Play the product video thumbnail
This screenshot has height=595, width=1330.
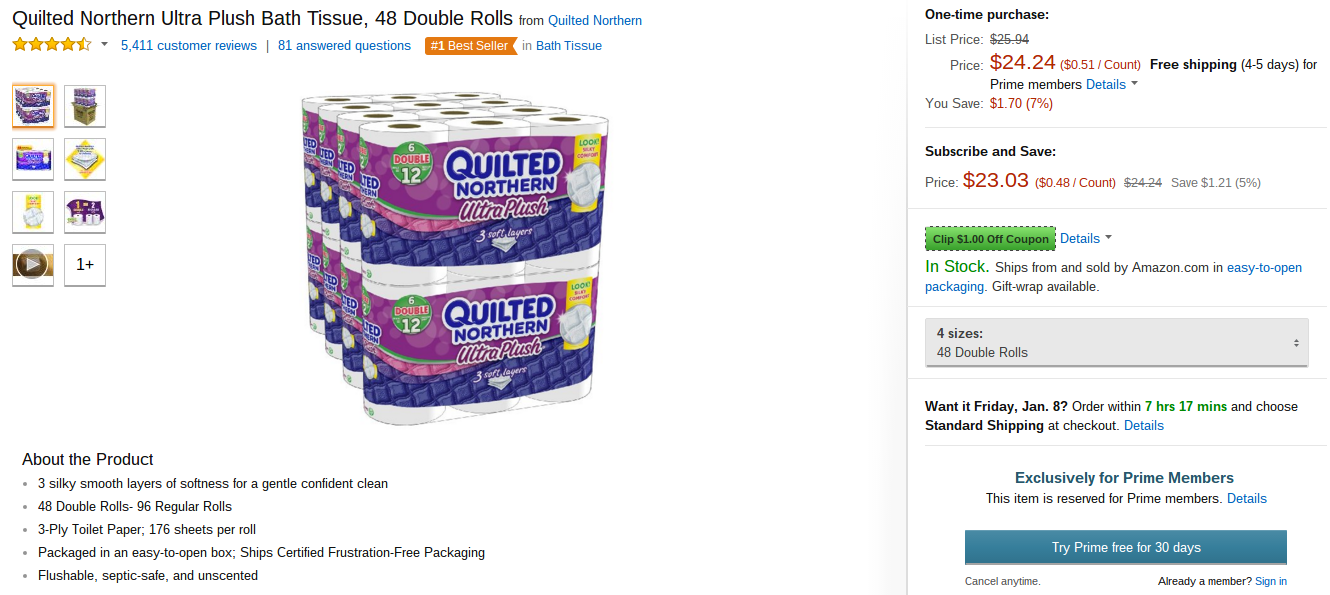tap(33, 265)
